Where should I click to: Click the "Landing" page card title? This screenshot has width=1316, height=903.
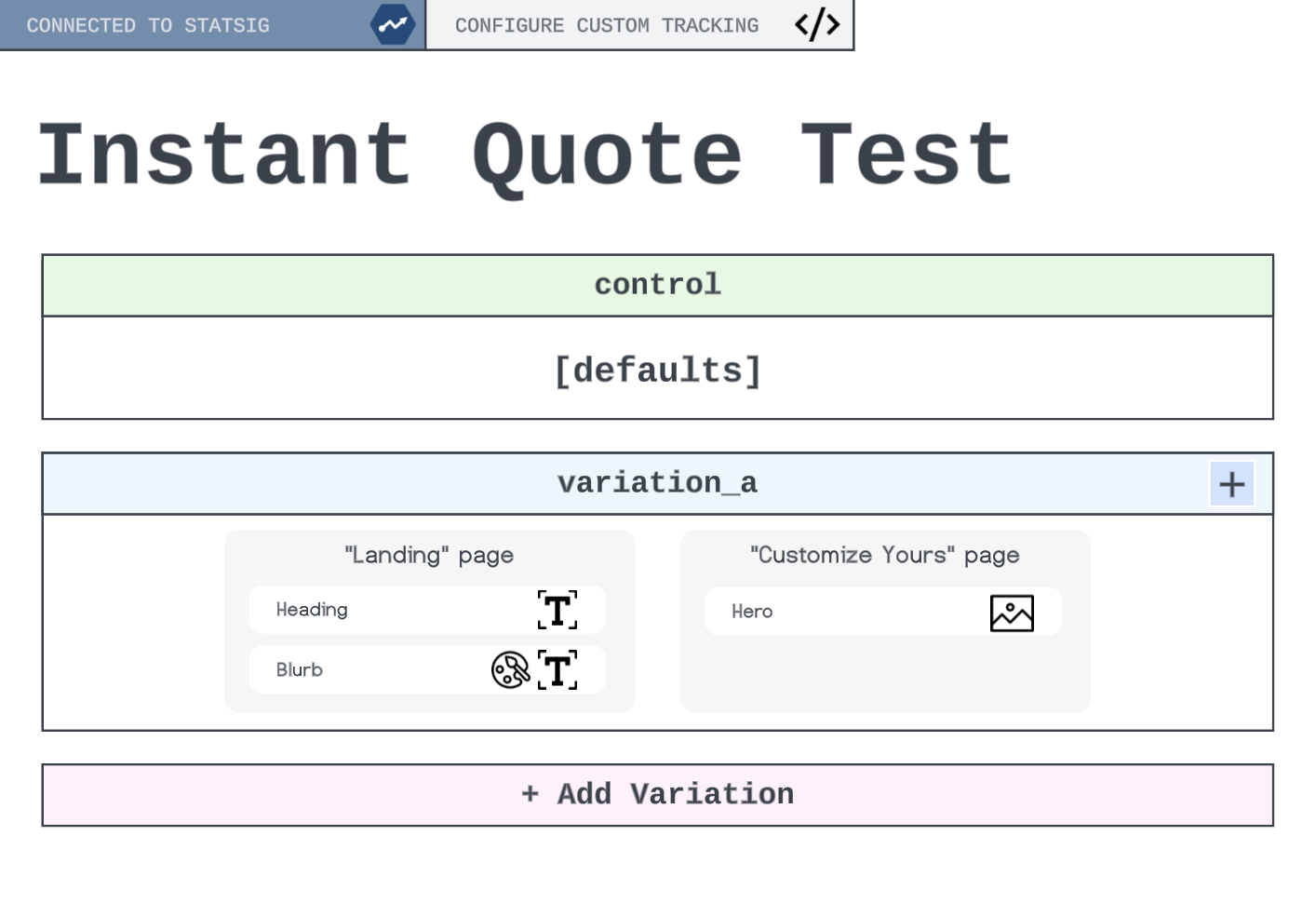click(429, 556)
